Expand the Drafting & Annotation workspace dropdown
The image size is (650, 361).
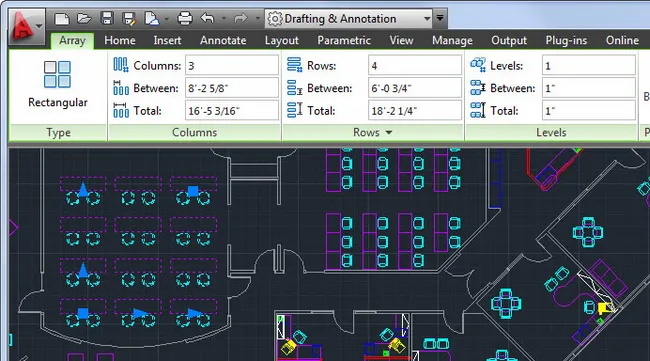[427, 19]
